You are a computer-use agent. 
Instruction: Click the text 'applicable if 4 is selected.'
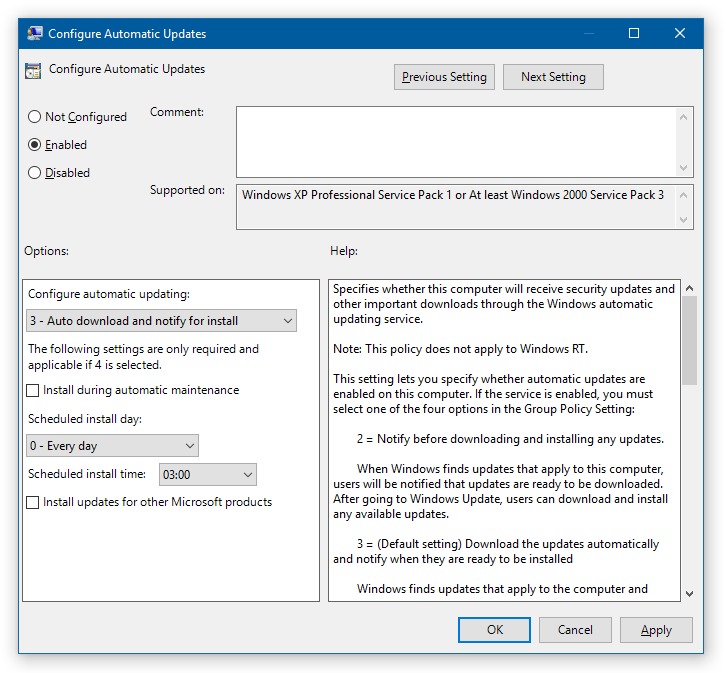[x=95, y=365]
